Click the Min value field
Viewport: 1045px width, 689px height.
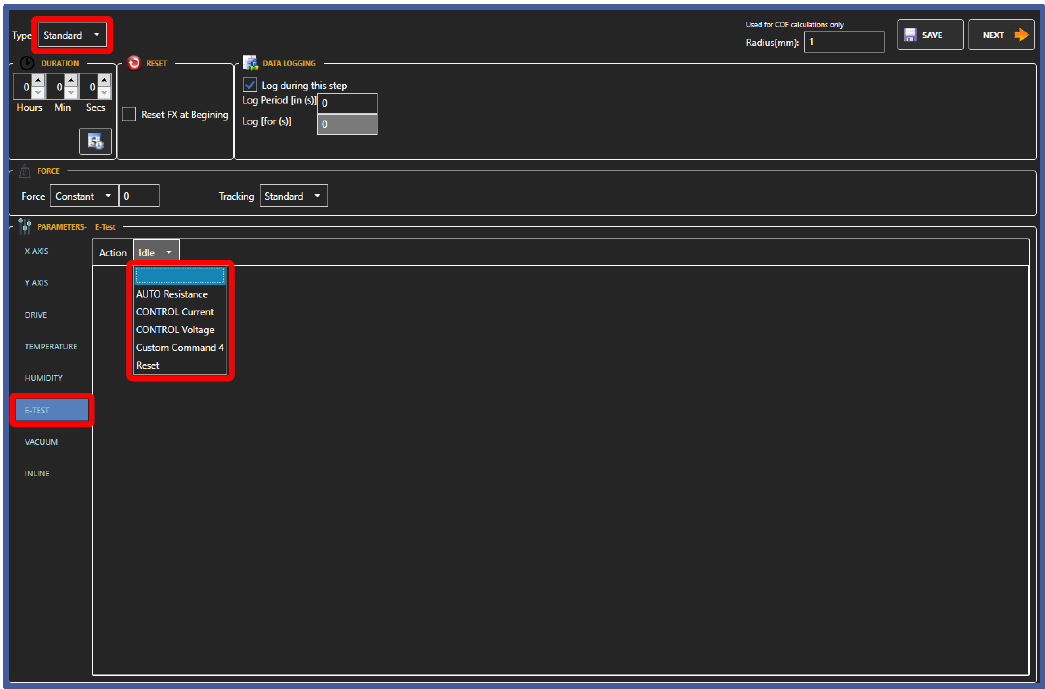[57, 87]
